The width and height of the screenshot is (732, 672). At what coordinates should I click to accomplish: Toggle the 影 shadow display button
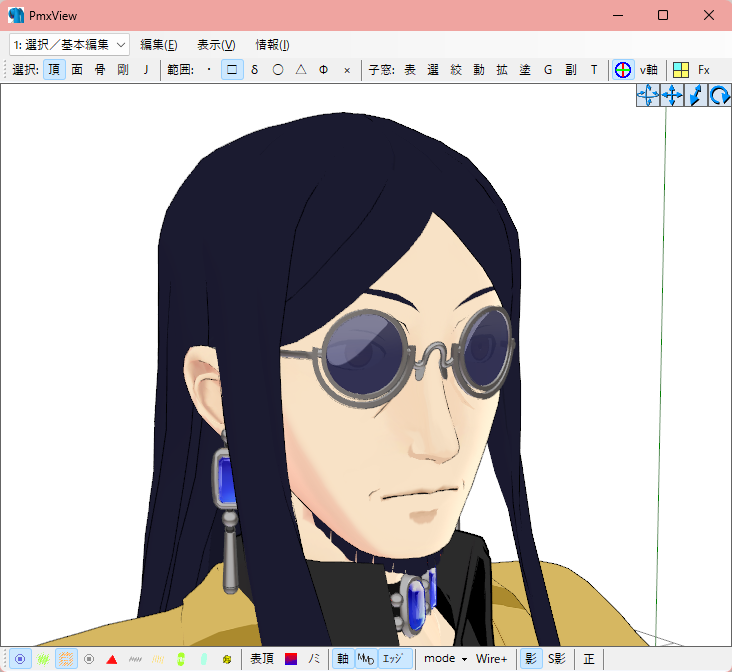tap(531, 659)
